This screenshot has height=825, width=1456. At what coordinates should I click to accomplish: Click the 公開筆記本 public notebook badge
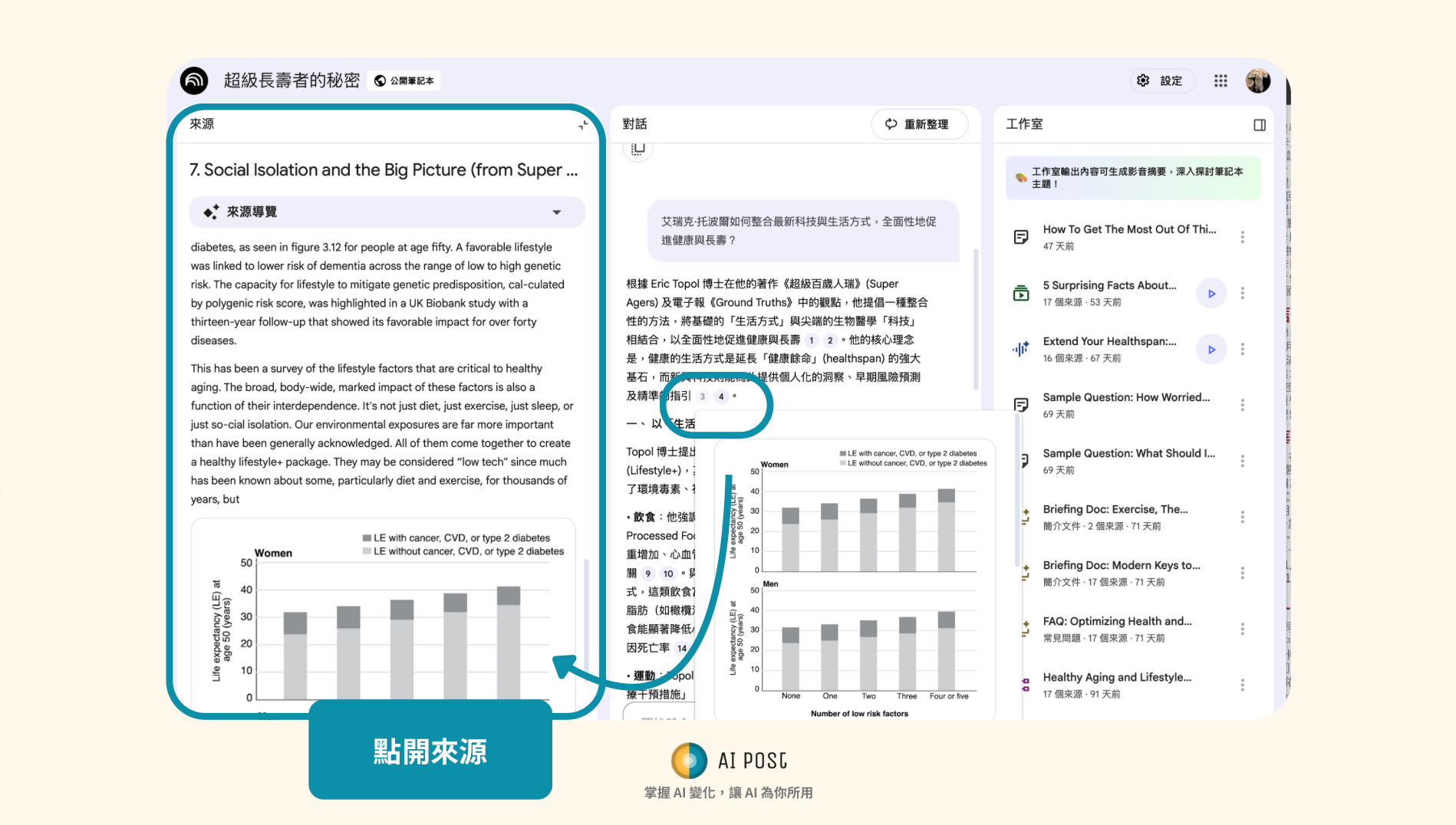tap(404, 81)
